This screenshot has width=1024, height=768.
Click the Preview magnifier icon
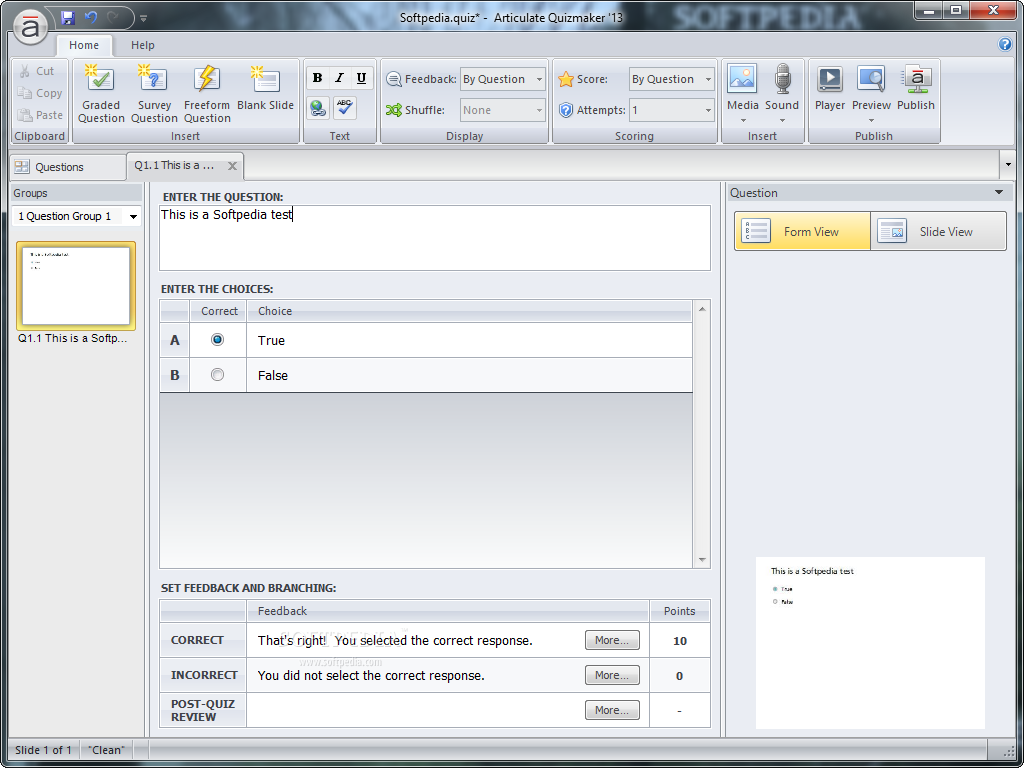[x=871, y=80]
